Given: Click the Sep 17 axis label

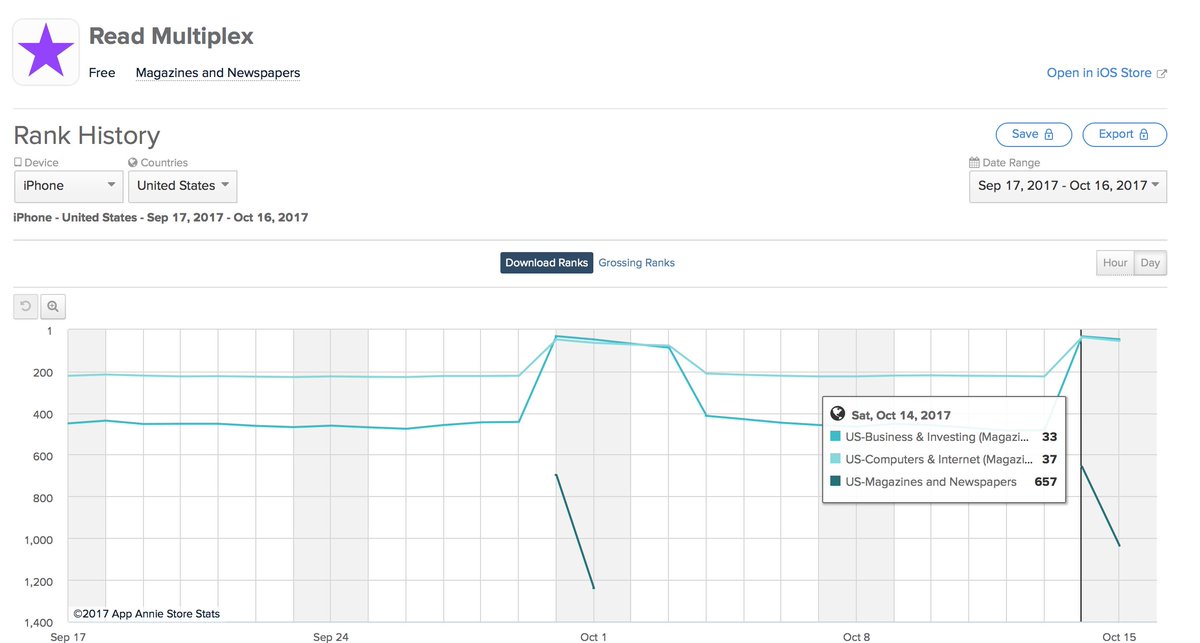Looking at the screenshot, I should pyautogui.click(x=67, y=636).
